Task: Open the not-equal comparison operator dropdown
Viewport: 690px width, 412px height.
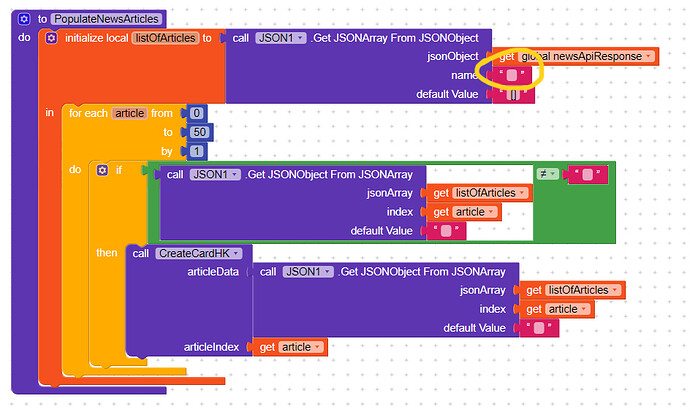Action: tap(547, 174)
